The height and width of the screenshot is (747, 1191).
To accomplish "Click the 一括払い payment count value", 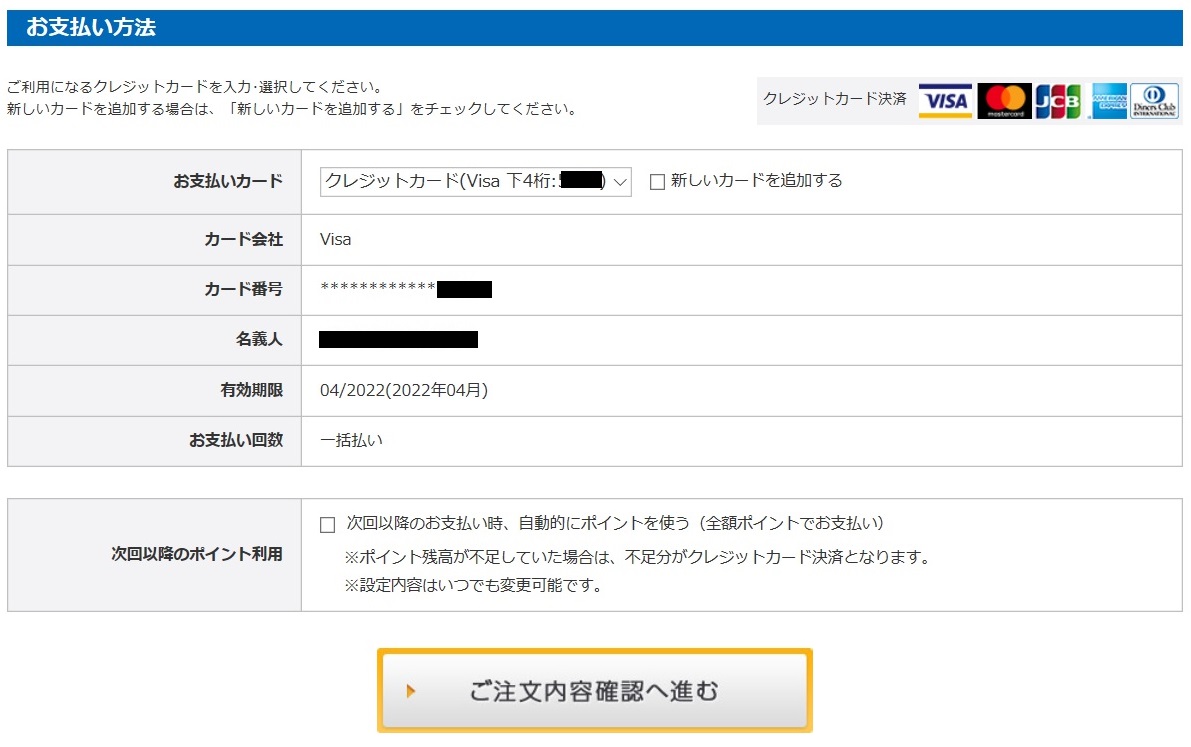I will pyautogui.click(x=351, y=440).
